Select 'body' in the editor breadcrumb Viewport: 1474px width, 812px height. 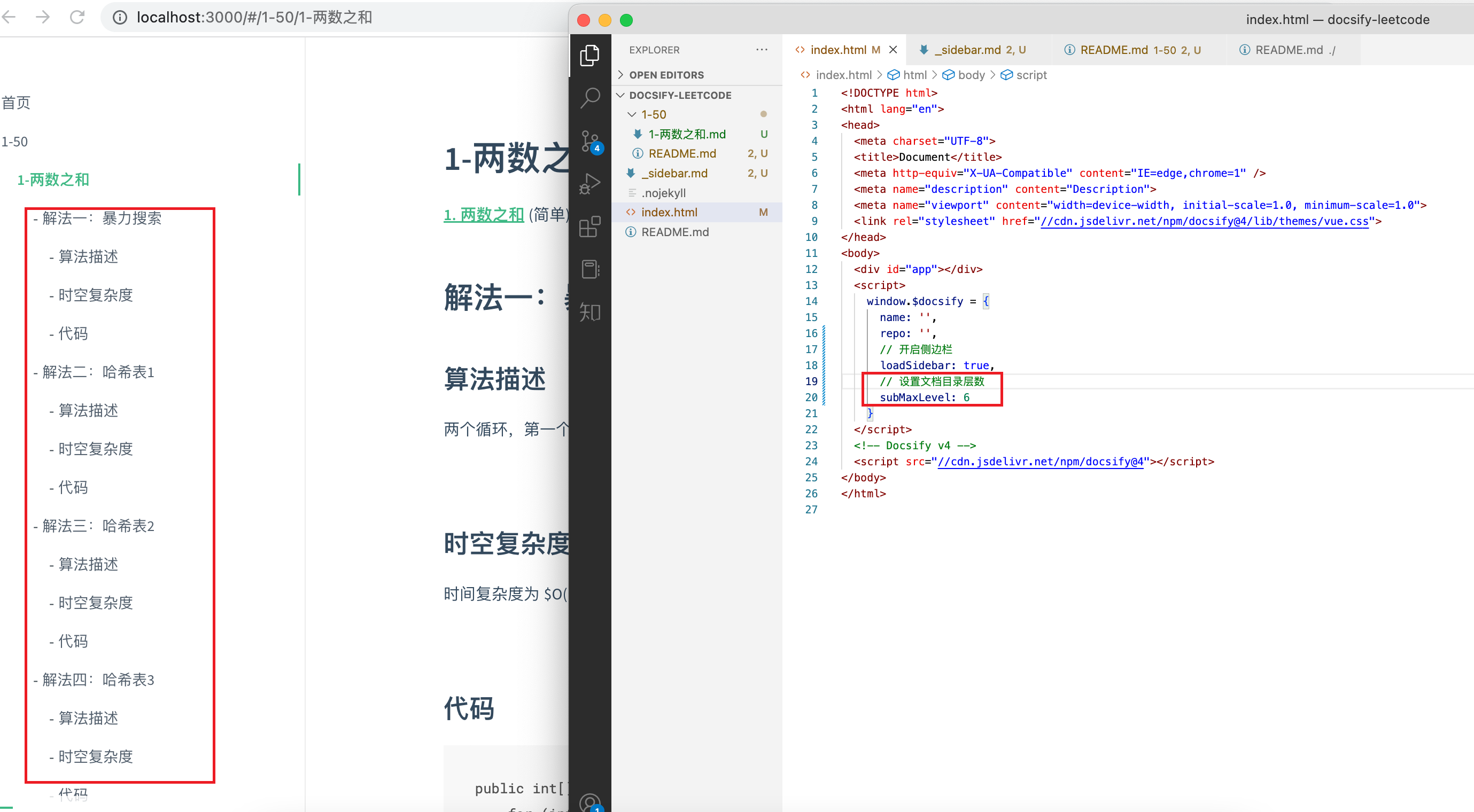pos(971,75)
